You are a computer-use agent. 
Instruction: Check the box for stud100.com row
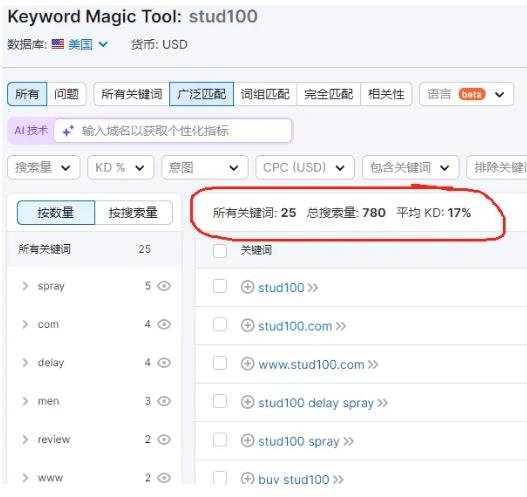click(220, 325)
